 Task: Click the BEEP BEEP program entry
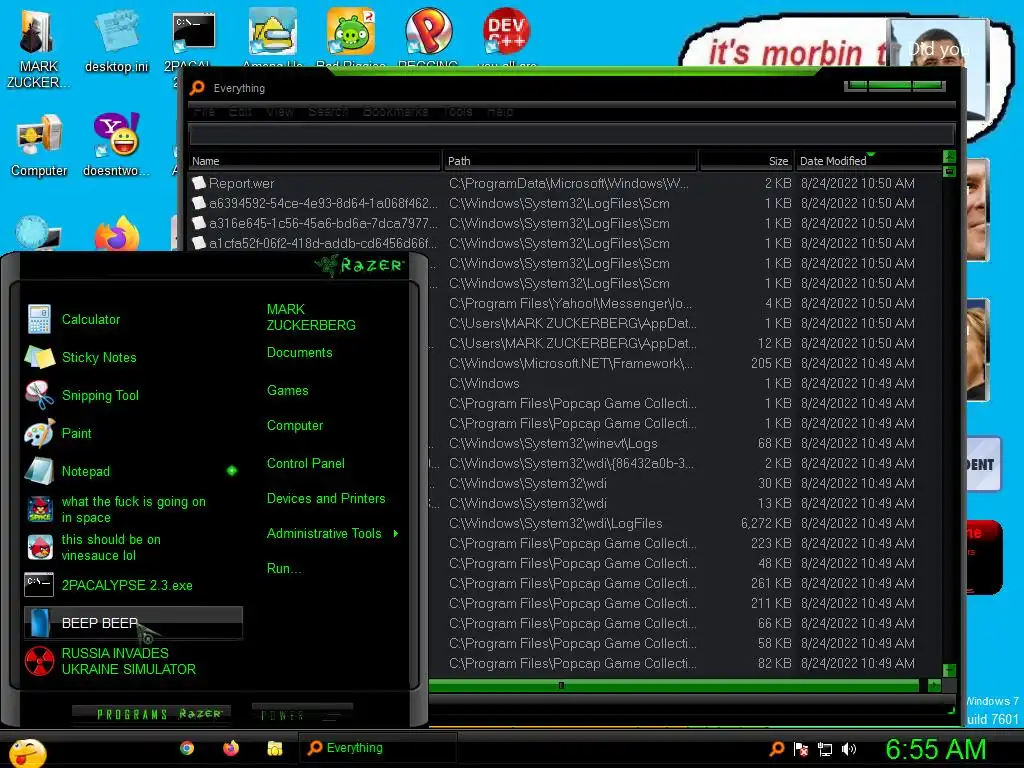[x=133, y=622]
